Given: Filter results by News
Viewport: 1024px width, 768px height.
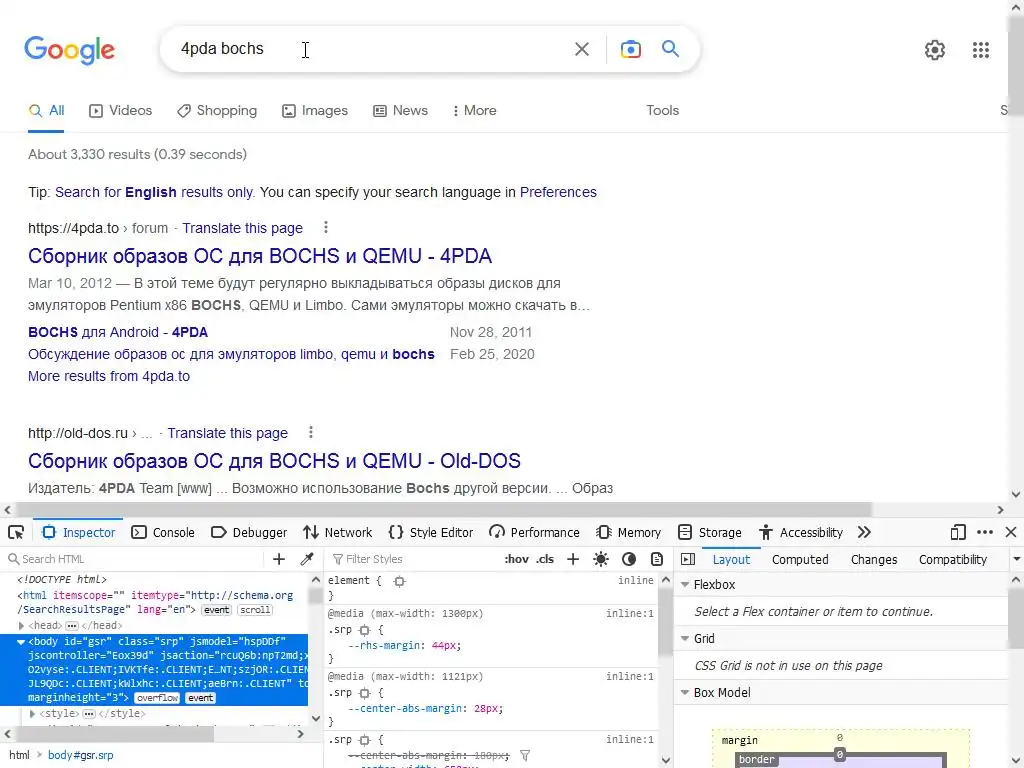Looking at the screenshot, I should click(400, 110).
